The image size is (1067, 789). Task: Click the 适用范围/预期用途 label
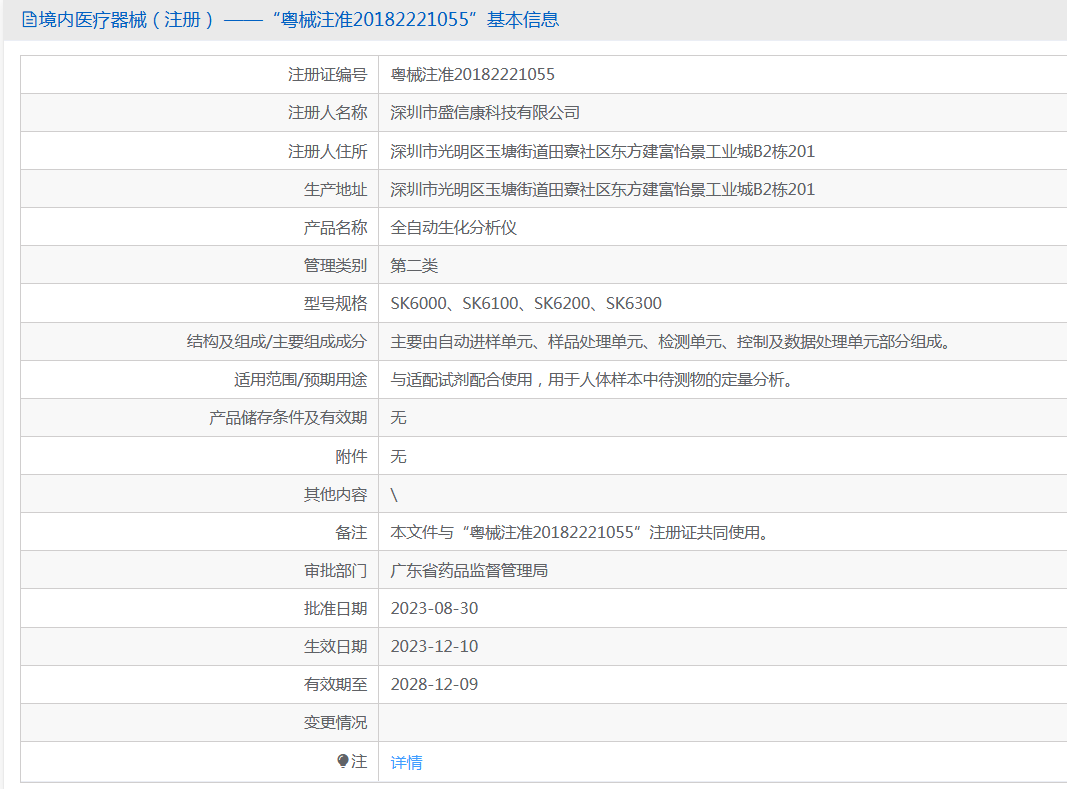(x=301, y=380)
